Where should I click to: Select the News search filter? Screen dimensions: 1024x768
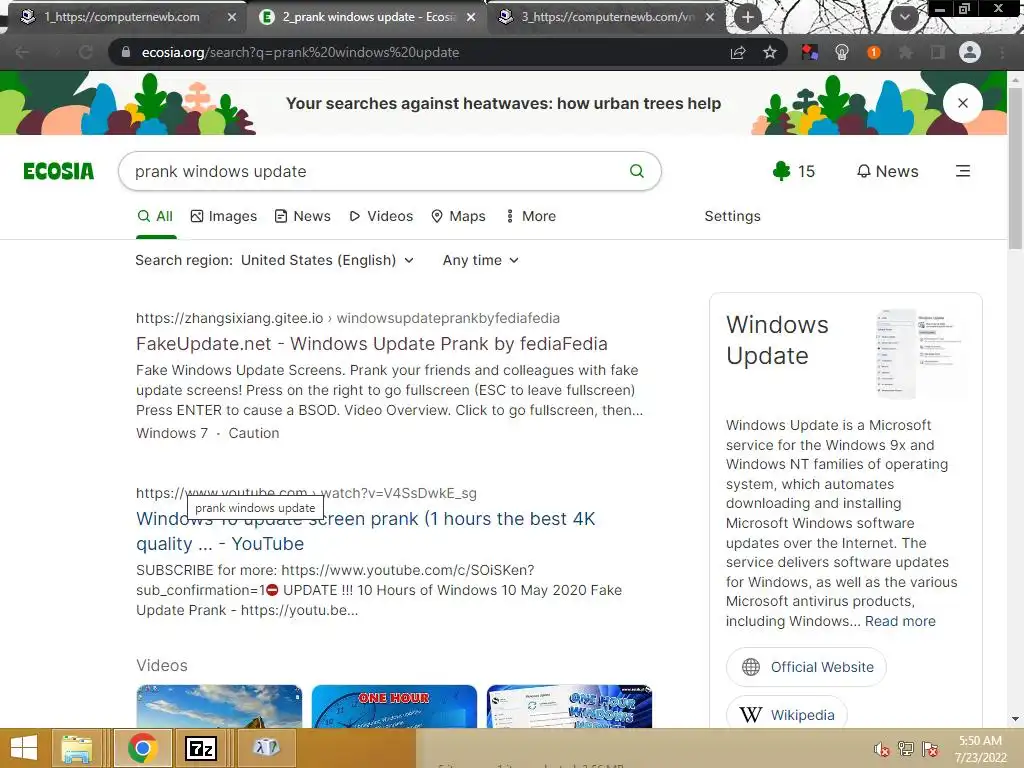coord(302,216)
